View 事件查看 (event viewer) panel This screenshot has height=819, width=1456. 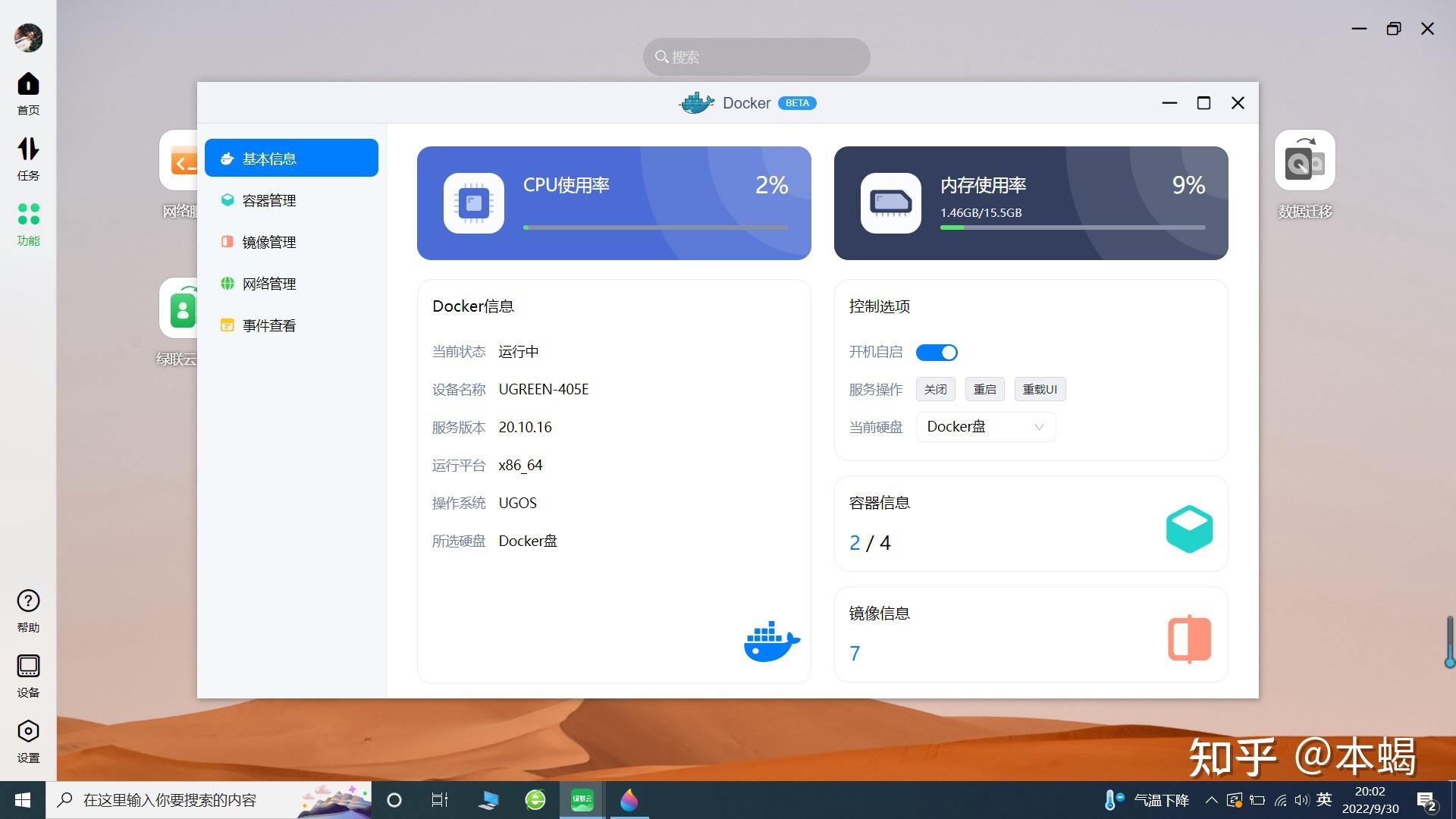pyautogui.click(x=269, y=325)
